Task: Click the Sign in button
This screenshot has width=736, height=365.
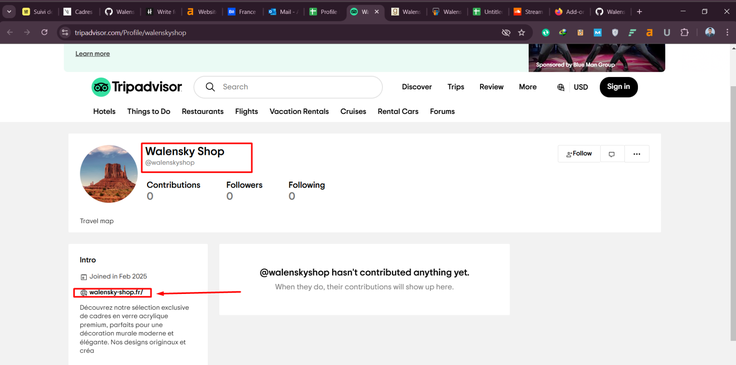Action: pos(619,87)
